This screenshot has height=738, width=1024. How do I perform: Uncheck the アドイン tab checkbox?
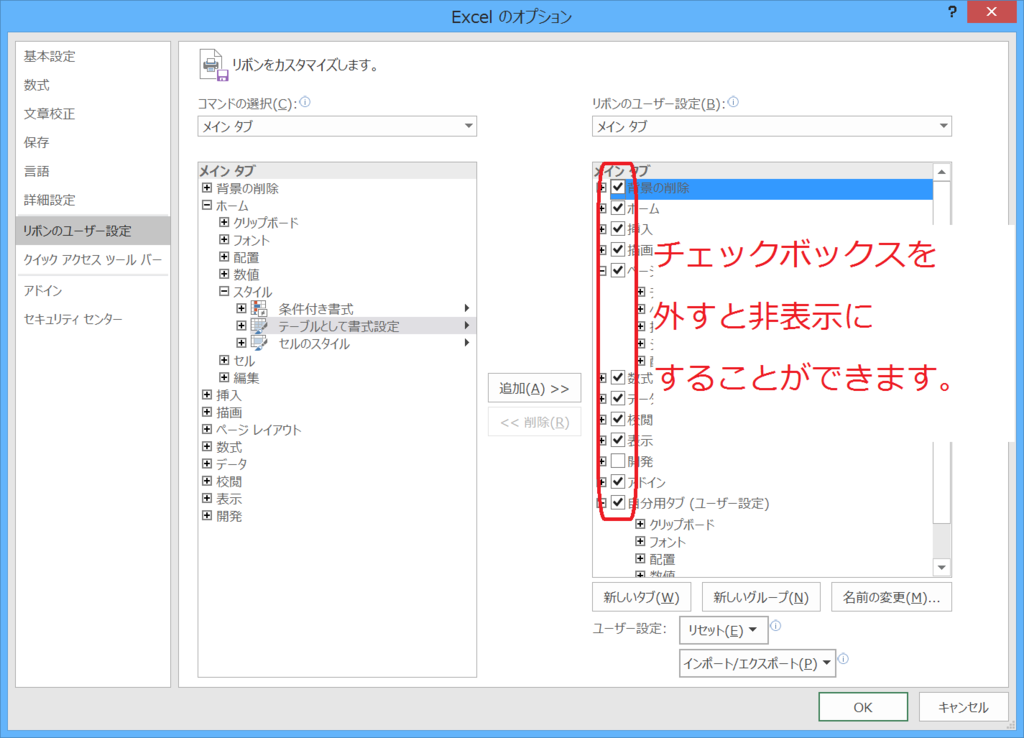tap(618, 482)
